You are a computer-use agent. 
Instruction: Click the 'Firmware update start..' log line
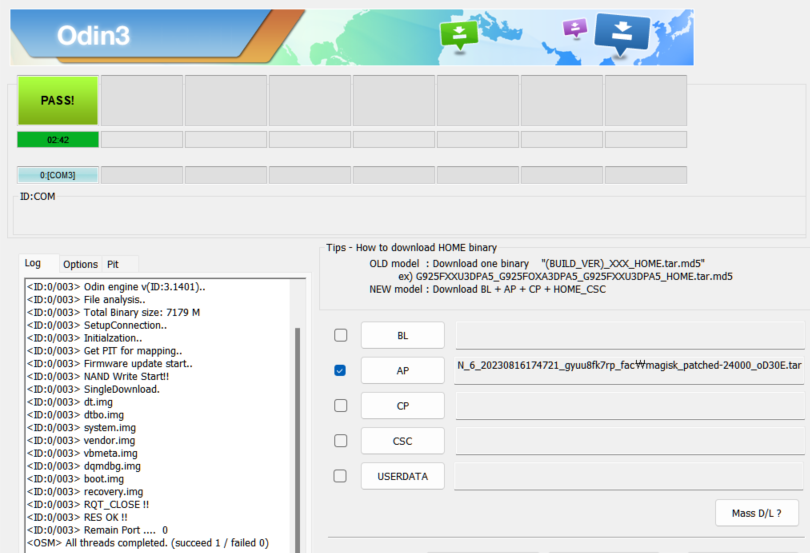point(110,363)
